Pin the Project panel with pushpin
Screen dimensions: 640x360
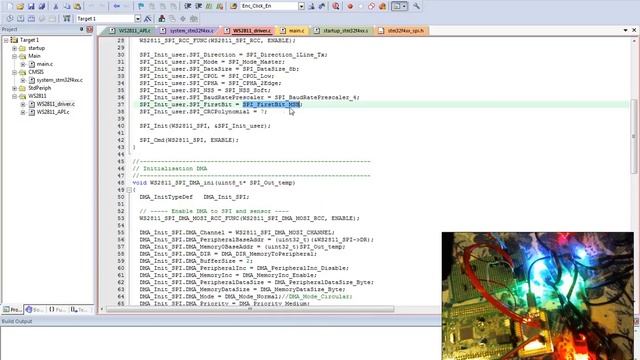click(82, 29)
